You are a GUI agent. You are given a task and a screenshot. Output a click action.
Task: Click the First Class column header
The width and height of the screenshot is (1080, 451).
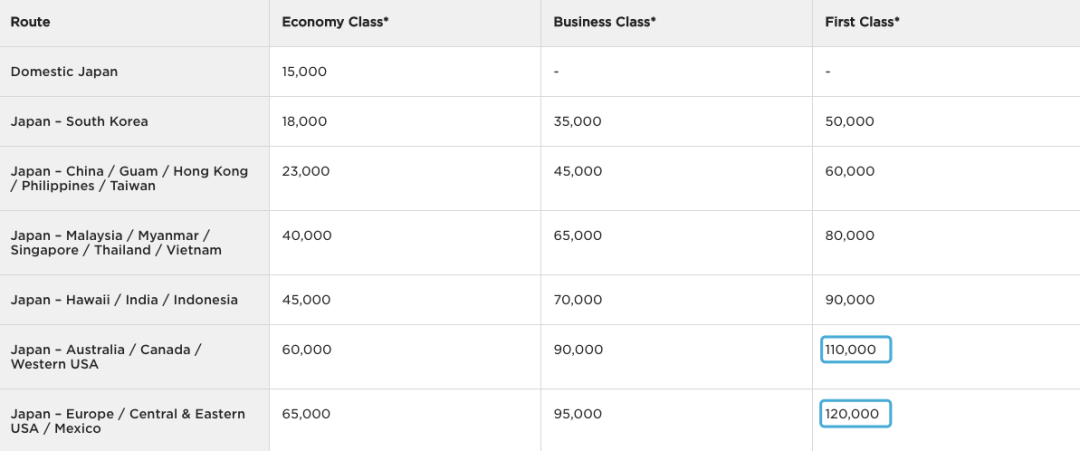click(862, 22)
